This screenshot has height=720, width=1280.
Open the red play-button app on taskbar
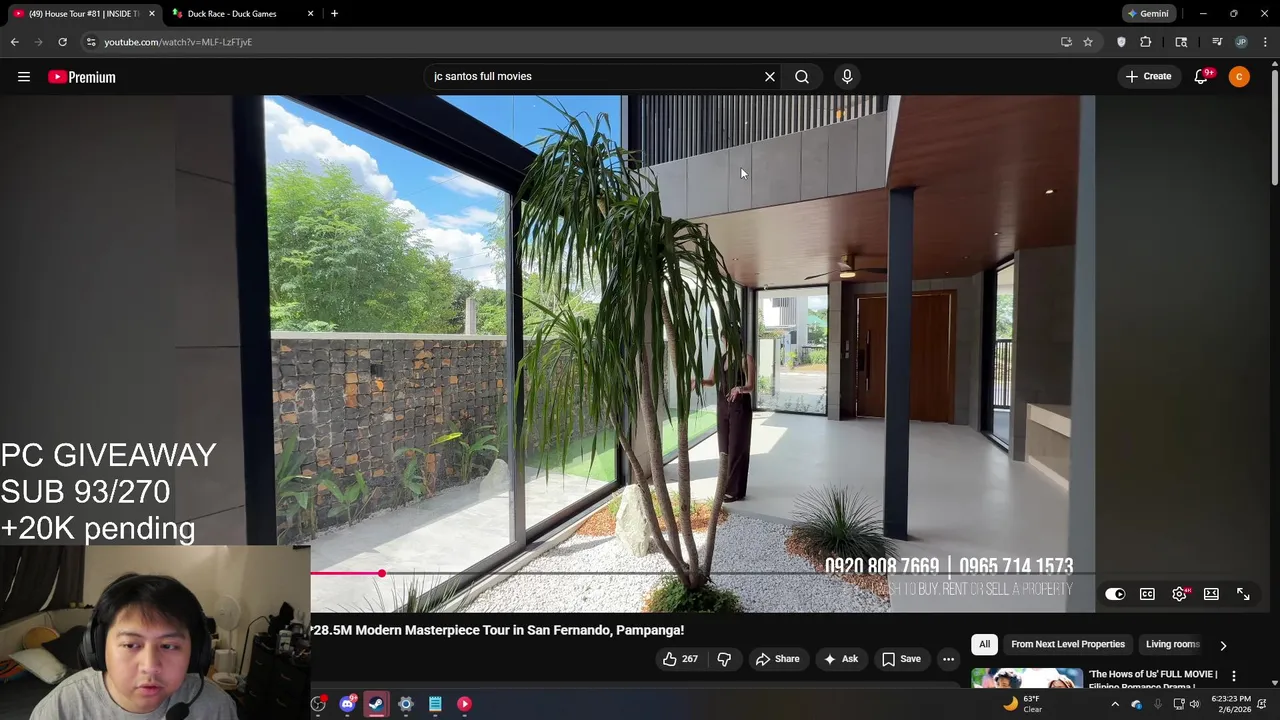464,704
